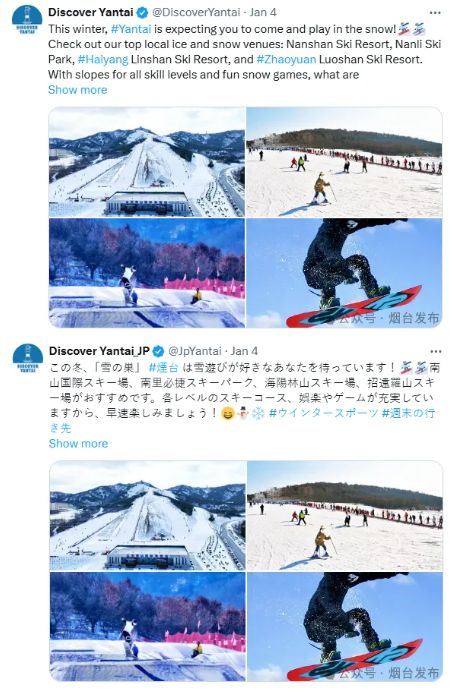463x692 pixels.
Task: Click the verified badge beside Discover Yantai
Action: (142, 13)
